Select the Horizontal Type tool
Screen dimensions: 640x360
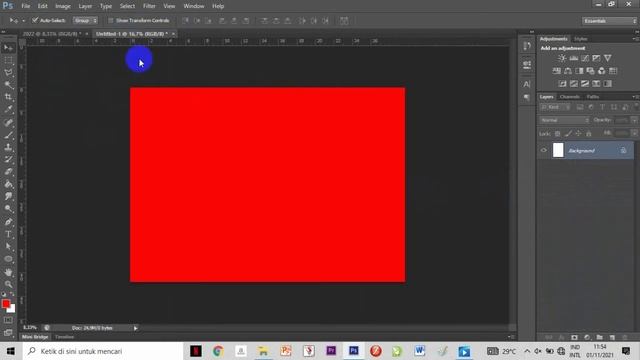click(8, 234)
